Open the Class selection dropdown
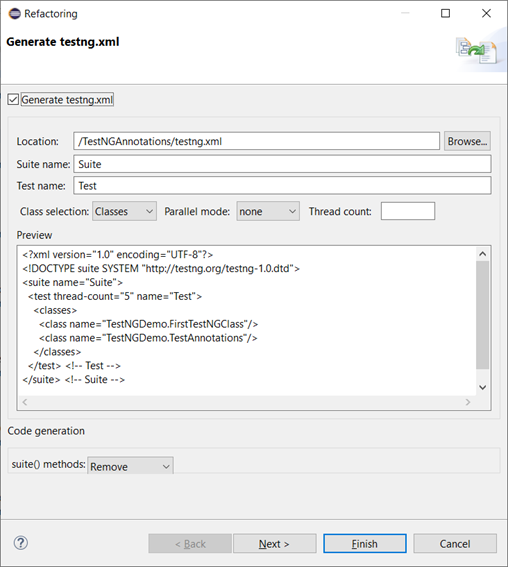Viewport: 508px width, 567px height. tap(124, 211)
